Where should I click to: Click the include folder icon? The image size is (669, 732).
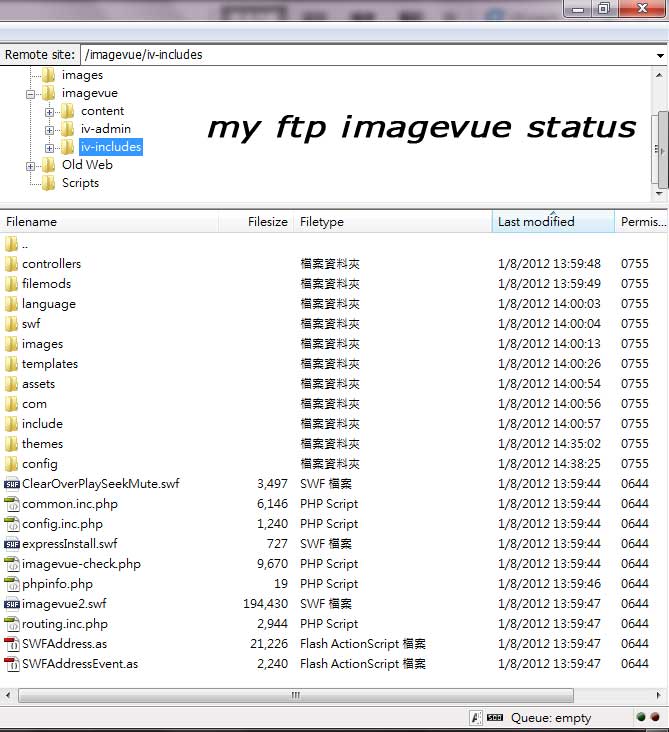[x=11, y=424]
